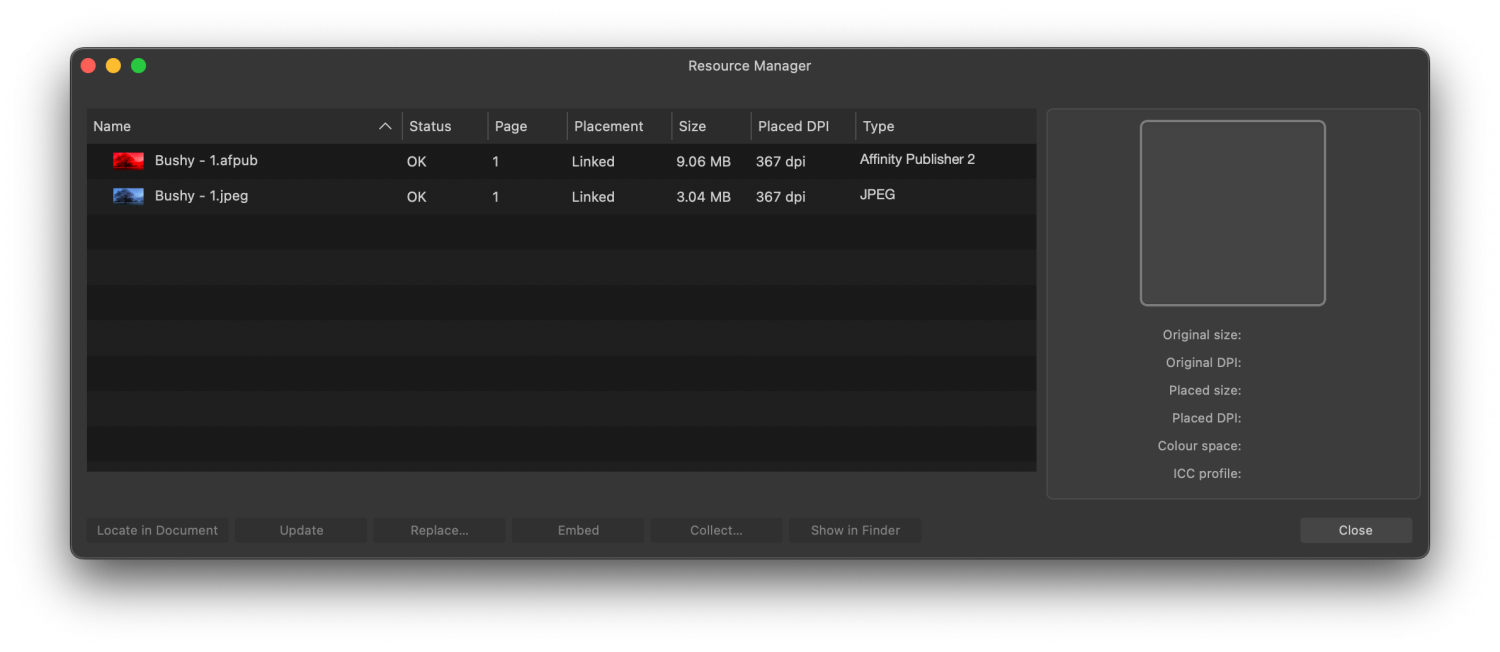Image resolution: width=1500 pixels, height=652 pixels.
Task: Toggle the Name column sort arrow
Action: 385,127
